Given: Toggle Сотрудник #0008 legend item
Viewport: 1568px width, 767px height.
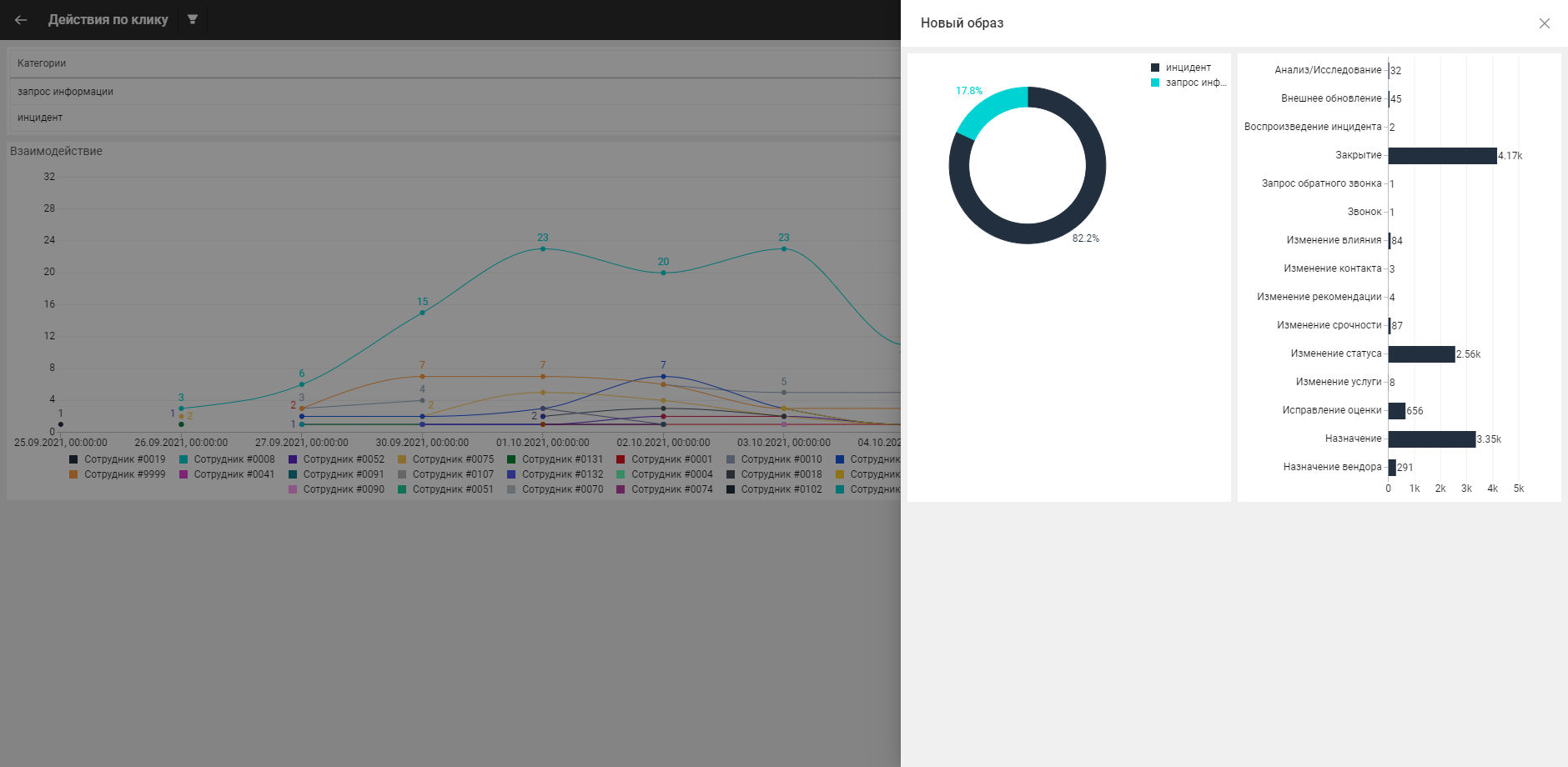Looking at the screenshot, I should [x=227, y=459].
